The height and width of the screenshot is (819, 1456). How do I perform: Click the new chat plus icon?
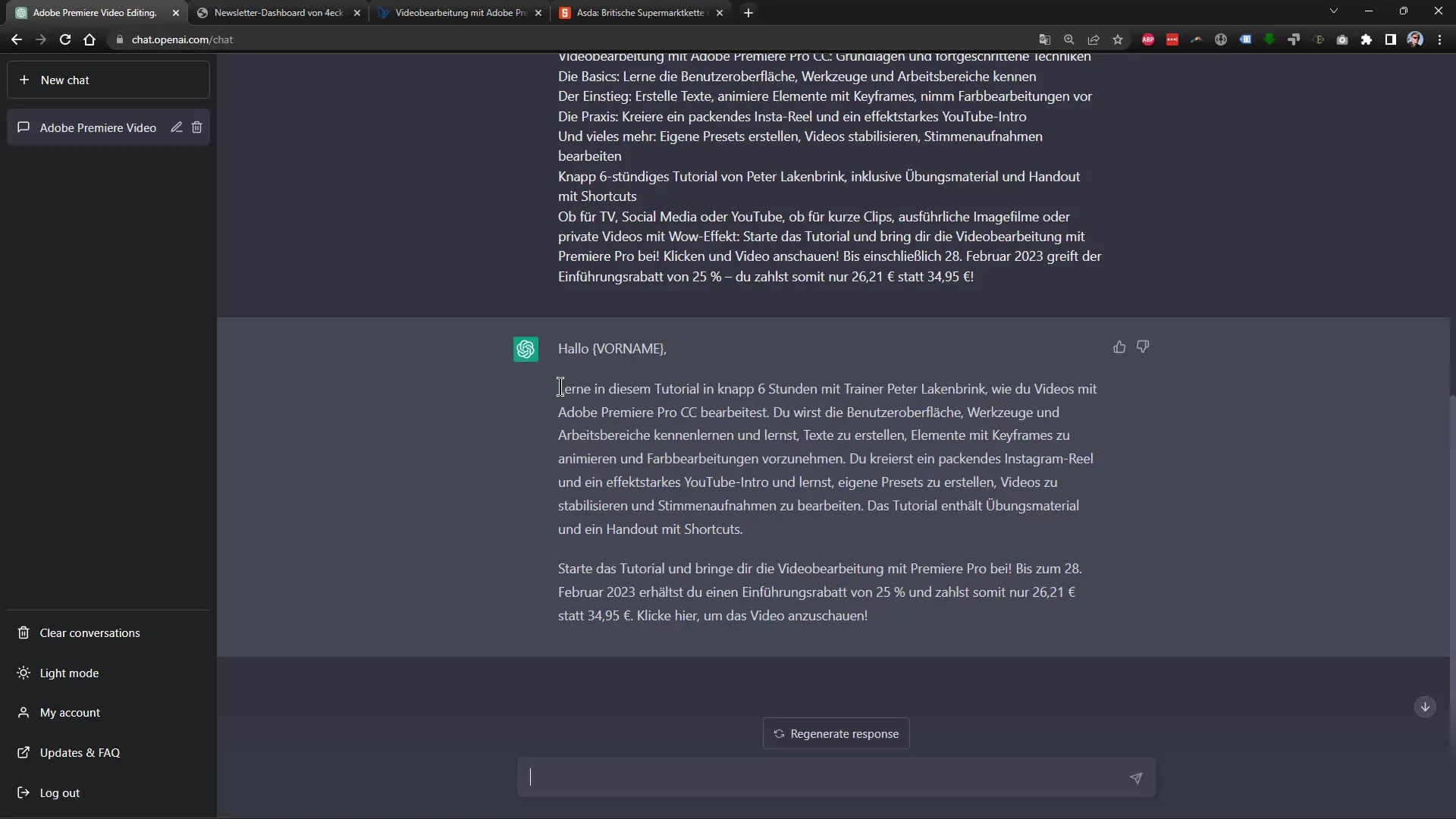click(x=24, y=79)
